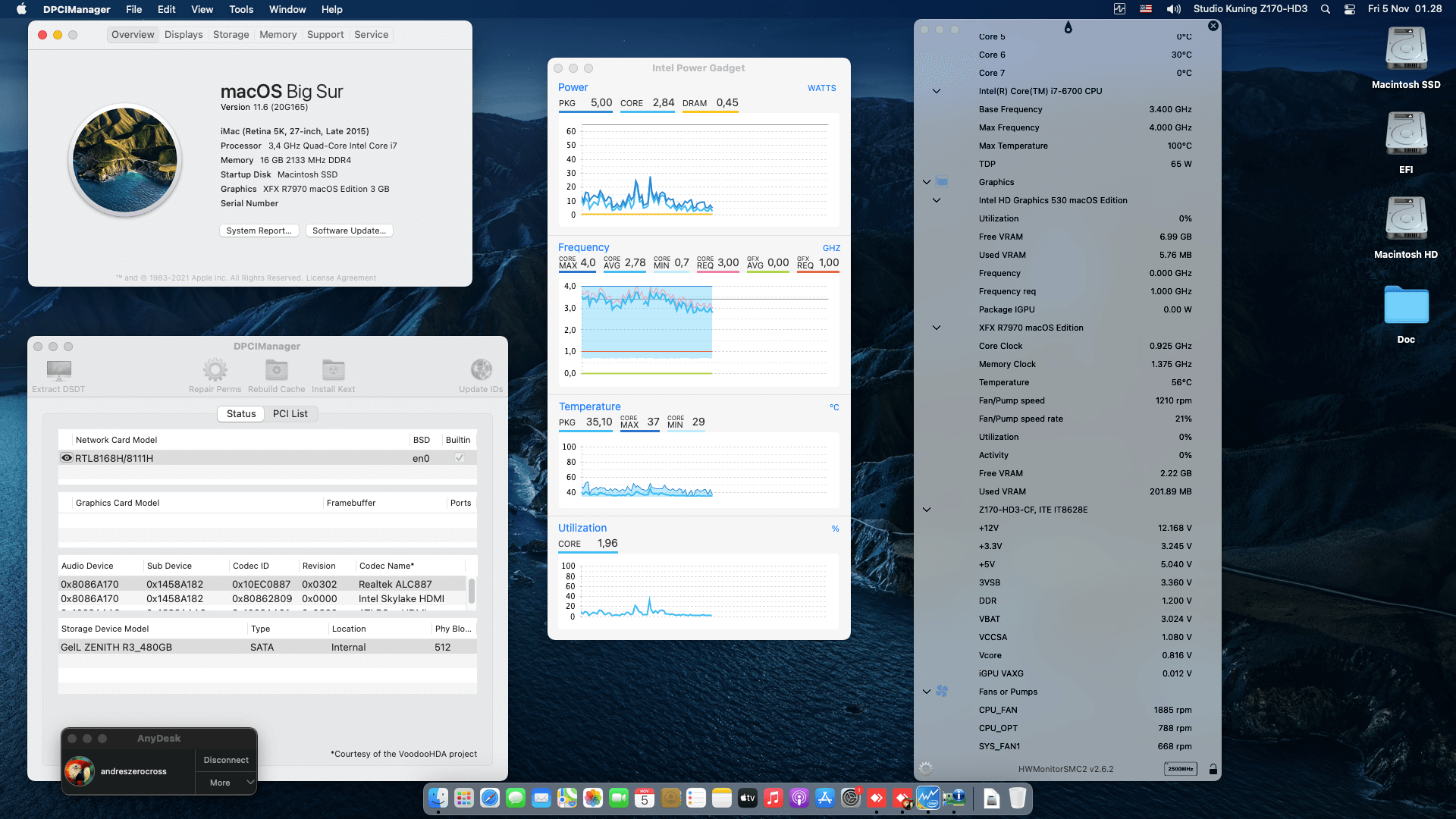Toggle Builtin checkbox for RTL8168H/8111H

coord(459,458)
